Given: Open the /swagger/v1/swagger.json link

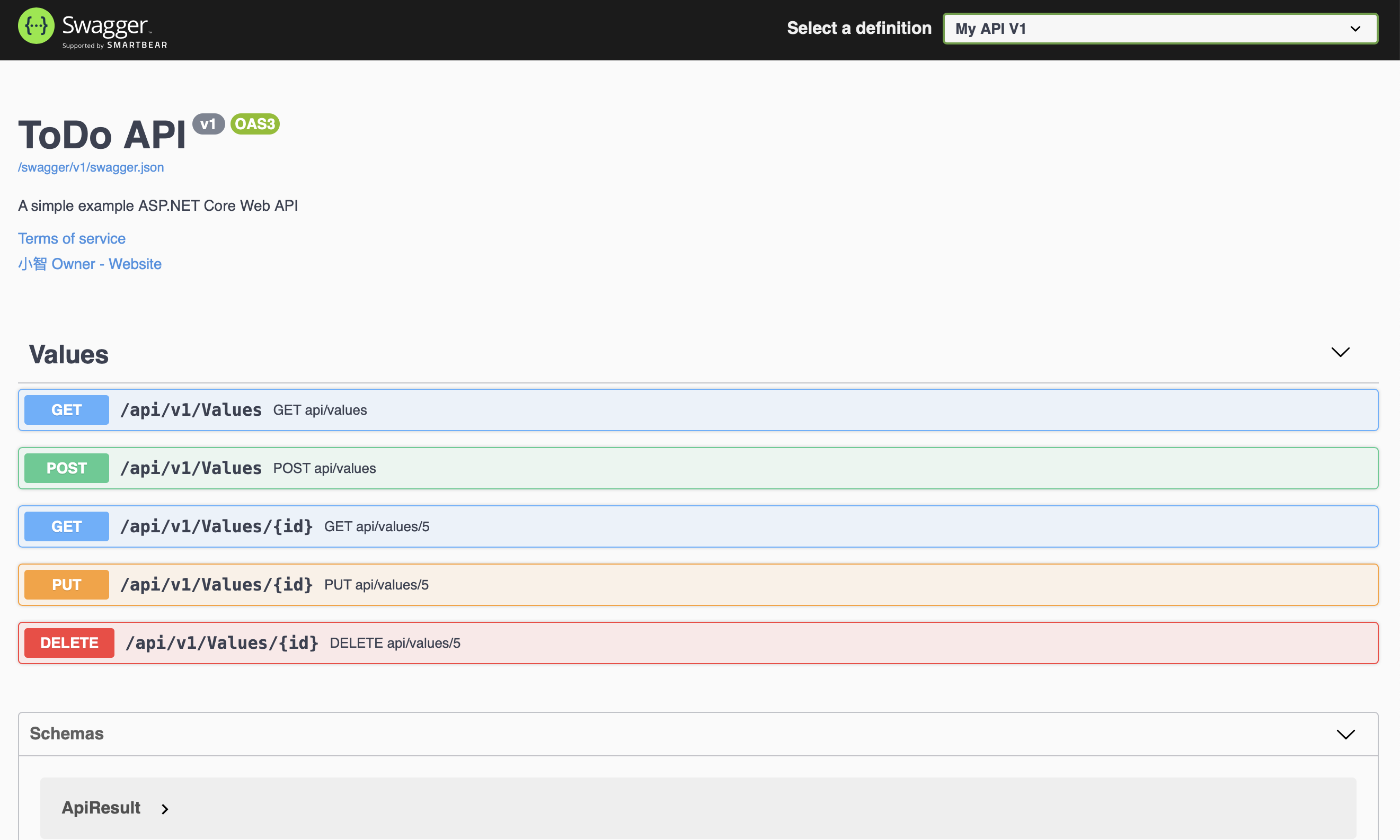Looking at the screenshot, I should tap(91, 167).
